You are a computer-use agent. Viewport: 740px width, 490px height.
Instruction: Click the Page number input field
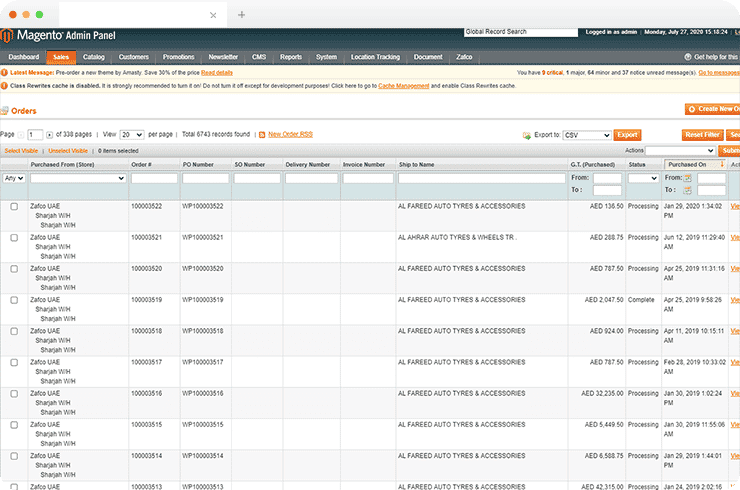(35, 135)
